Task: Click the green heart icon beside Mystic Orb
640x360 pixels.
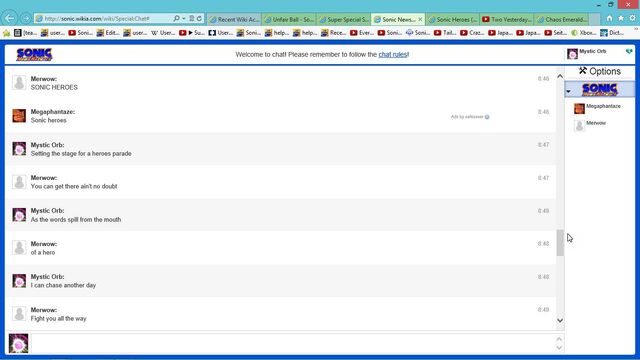Action: click(629, 51)
